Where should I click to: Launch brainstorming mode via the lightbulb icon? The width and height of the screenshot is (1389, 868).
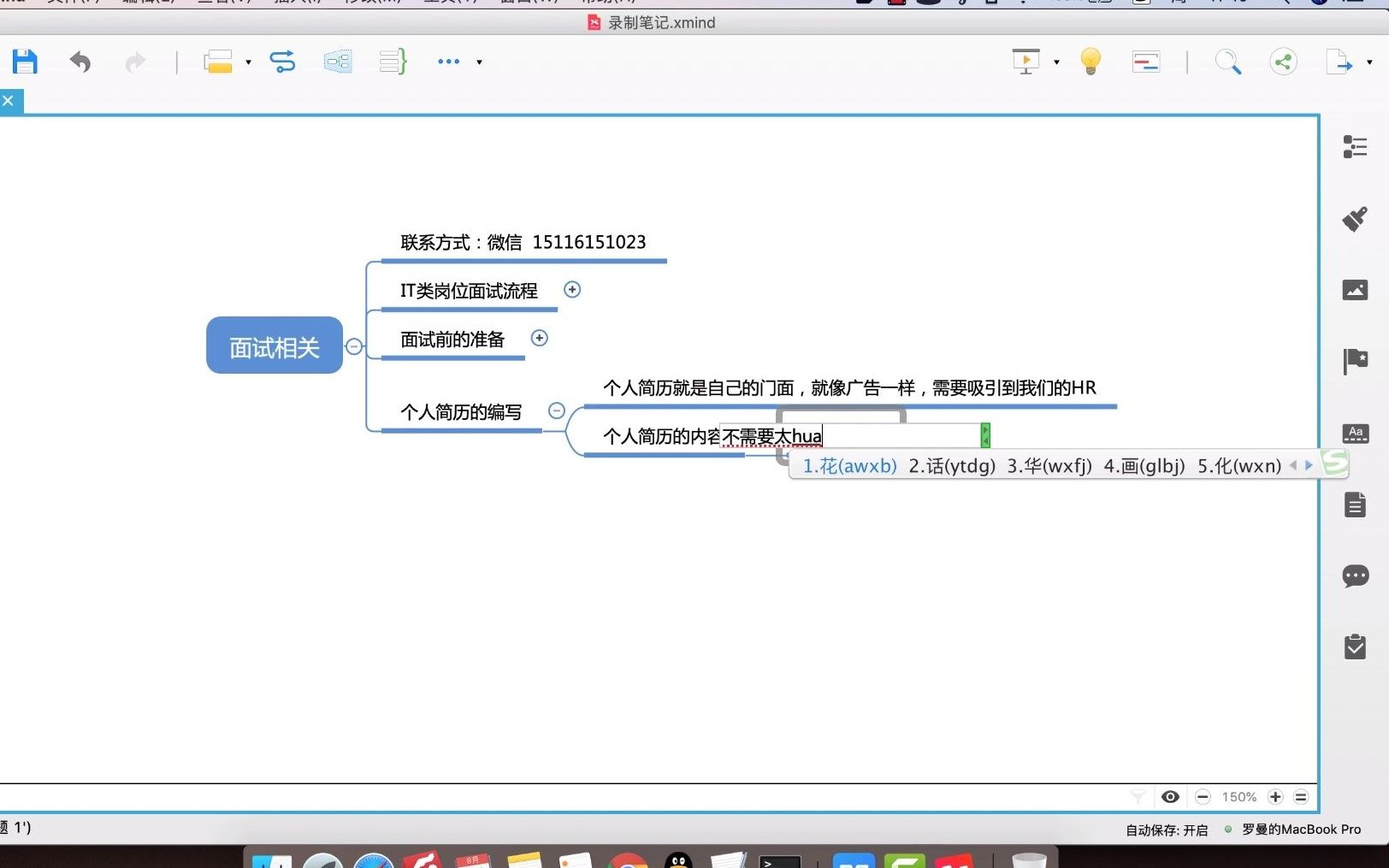point(1091,62)
